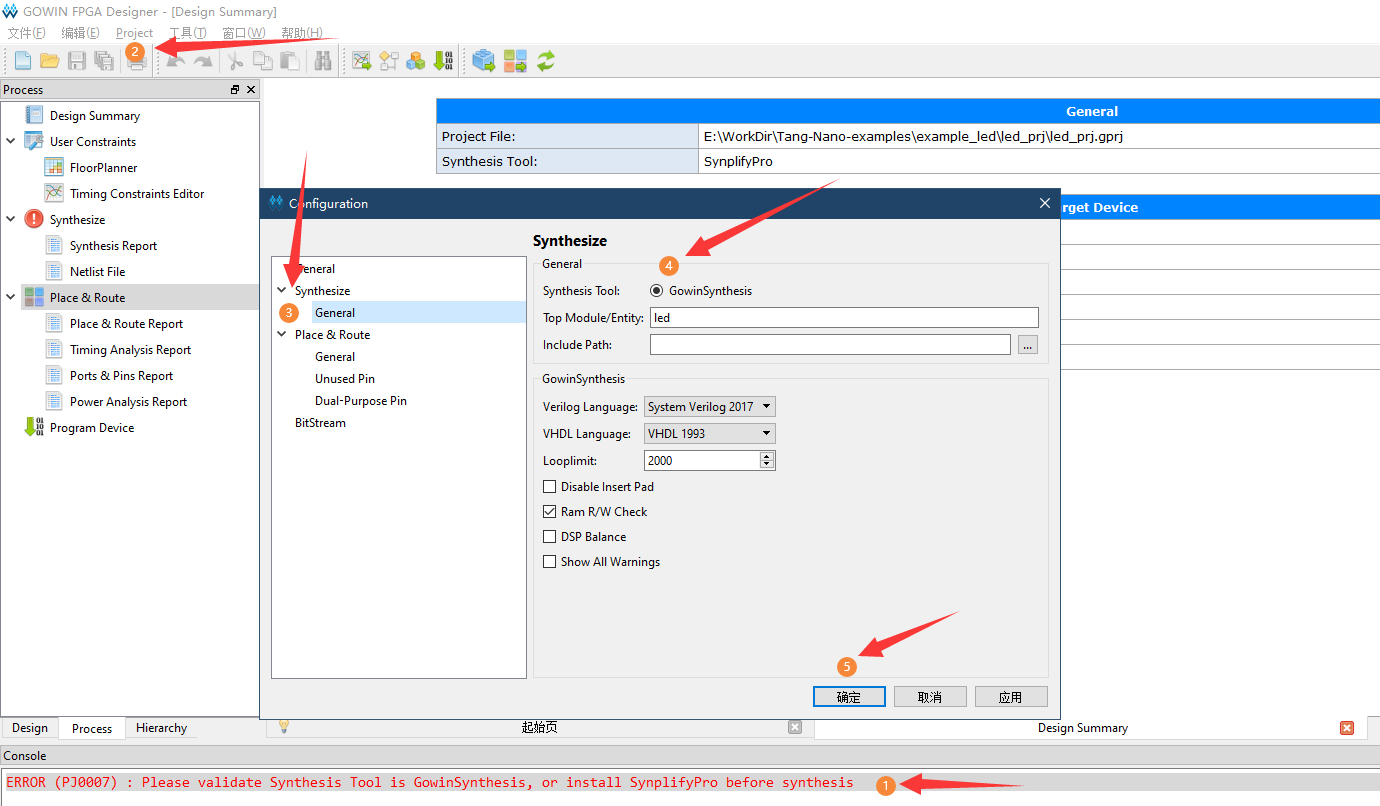Open Synthesis Report in Process tree
Screen dimensions: 1380x806
point(113,246)
